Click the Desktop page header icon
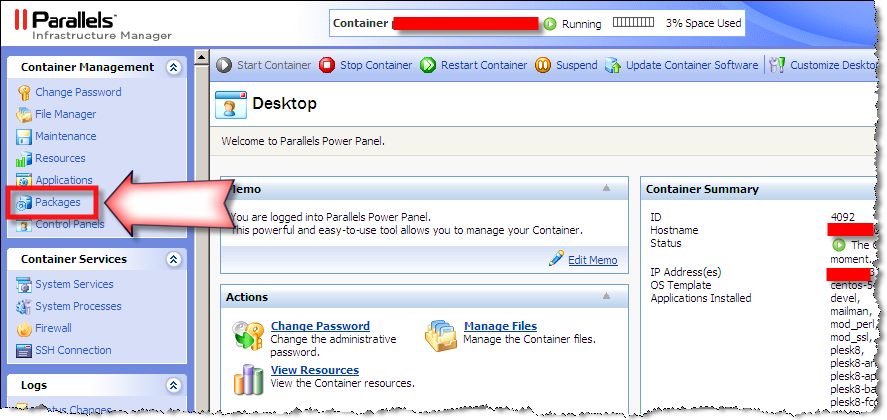Screen dimensions: 887x420 231,105
